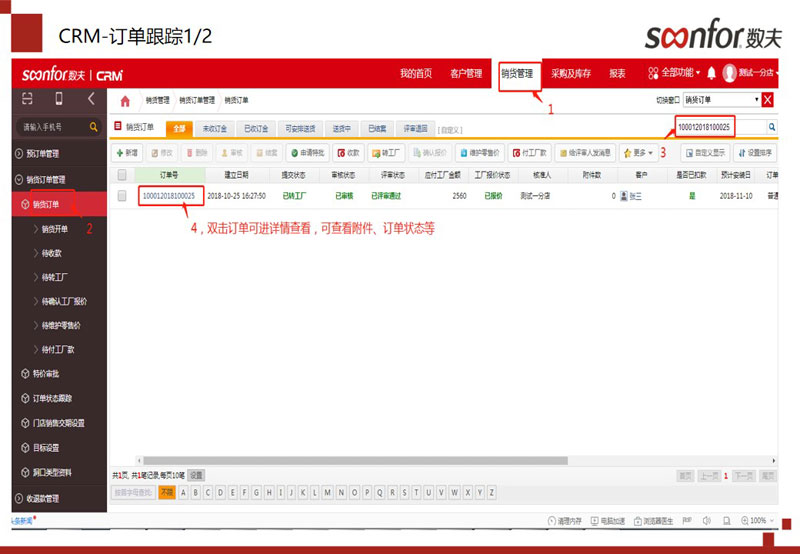Open the 全部功能 dropdown menu
This screenshot has width=800, height=554.
point(674,74)
